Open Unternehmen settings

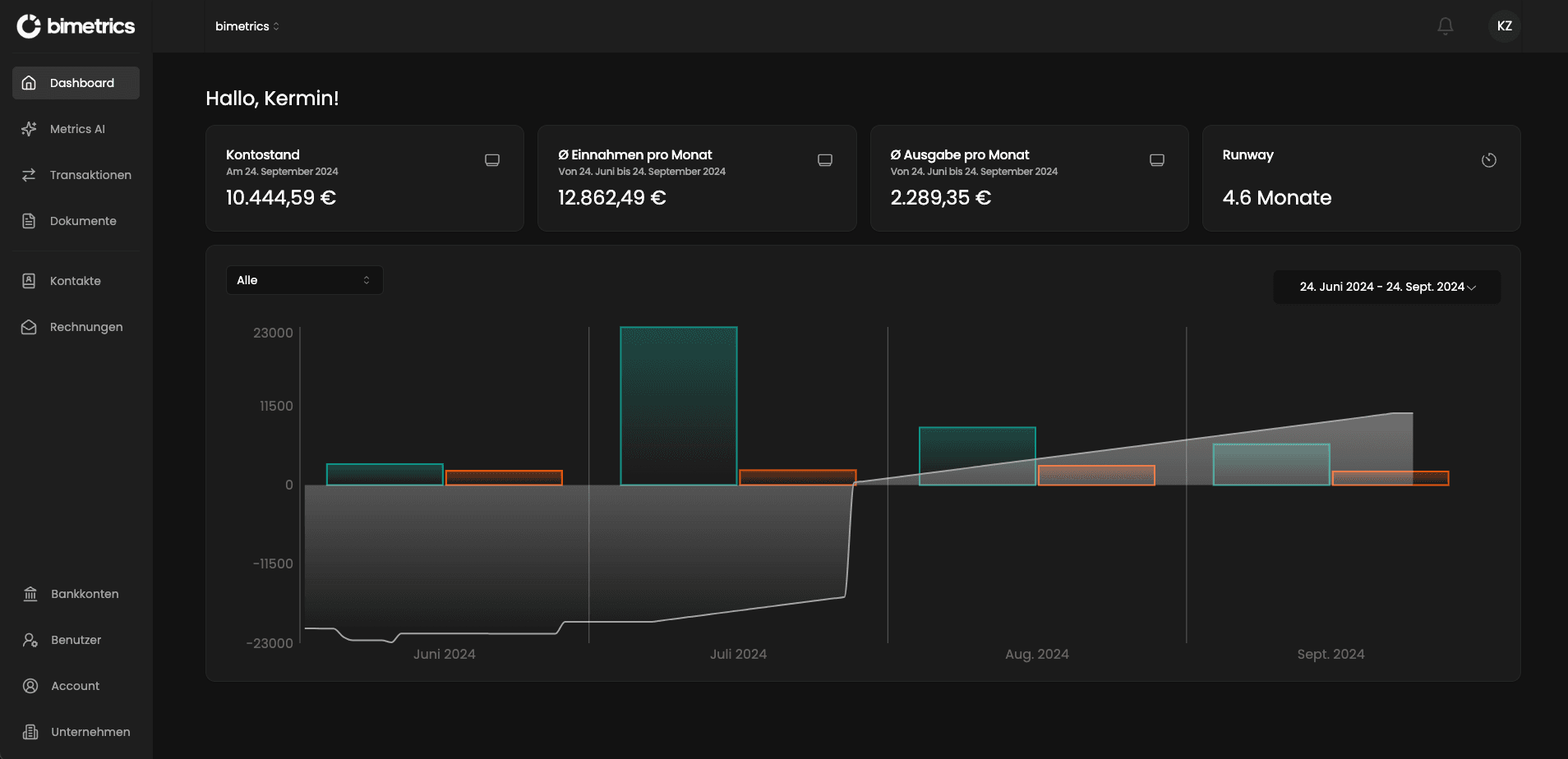click(76, 732)
